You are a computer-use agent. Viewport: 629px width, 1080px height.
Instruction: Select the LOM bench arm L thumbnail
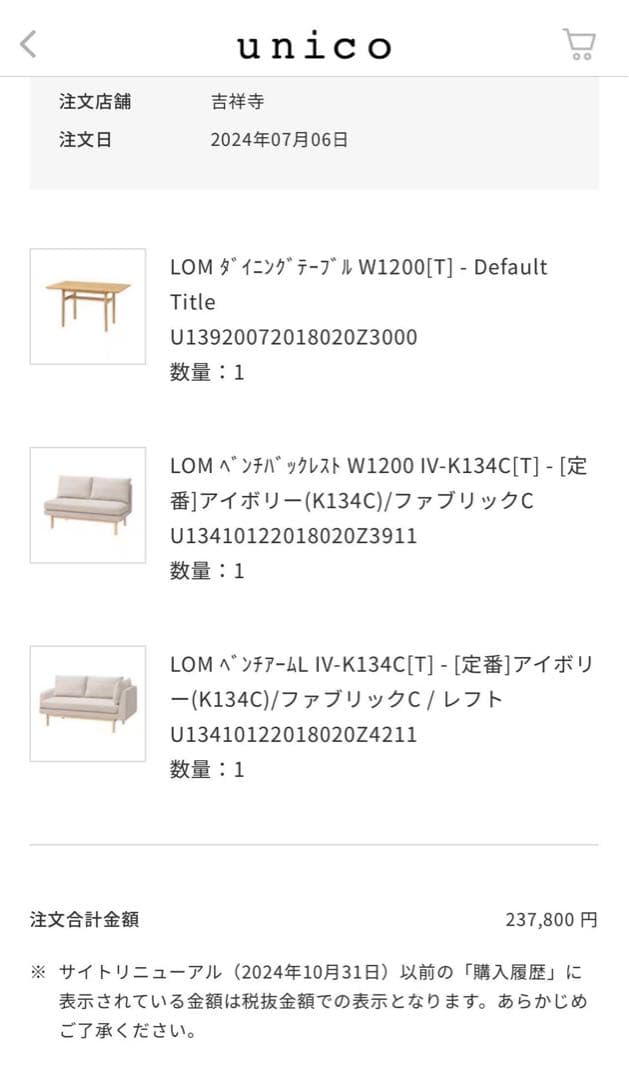coord(87,703)
